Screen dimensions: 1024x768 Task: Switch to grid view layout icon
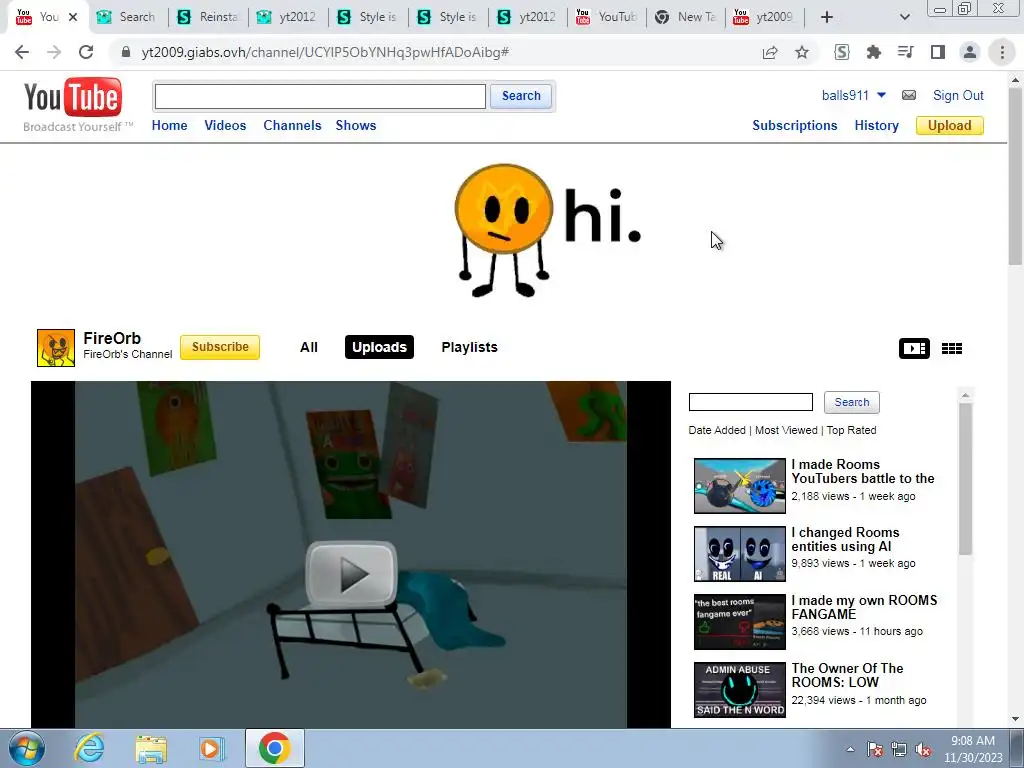(952, 348)
